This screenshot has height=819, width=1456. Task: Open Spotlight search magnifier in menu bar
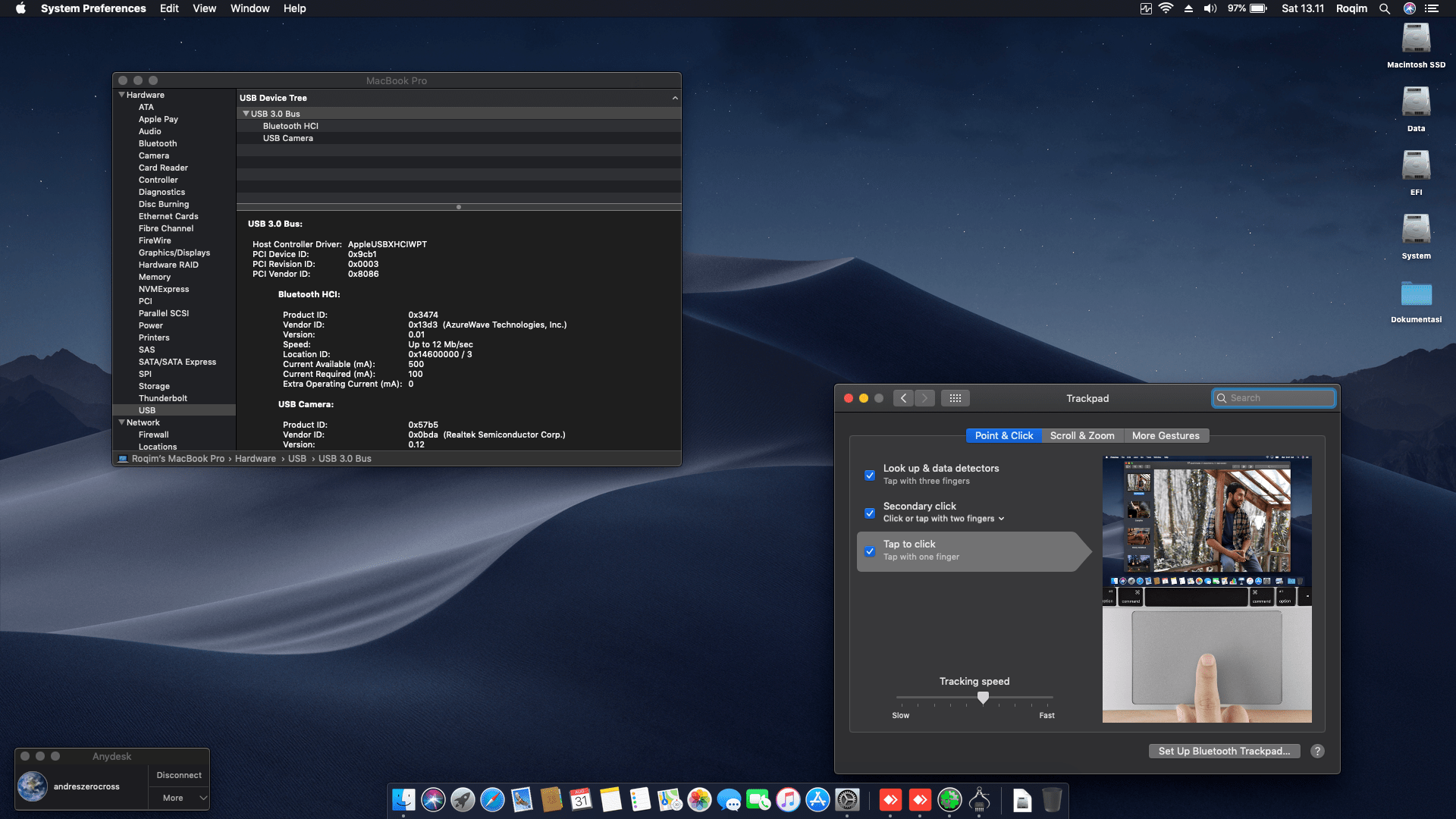pos(1385,8)
